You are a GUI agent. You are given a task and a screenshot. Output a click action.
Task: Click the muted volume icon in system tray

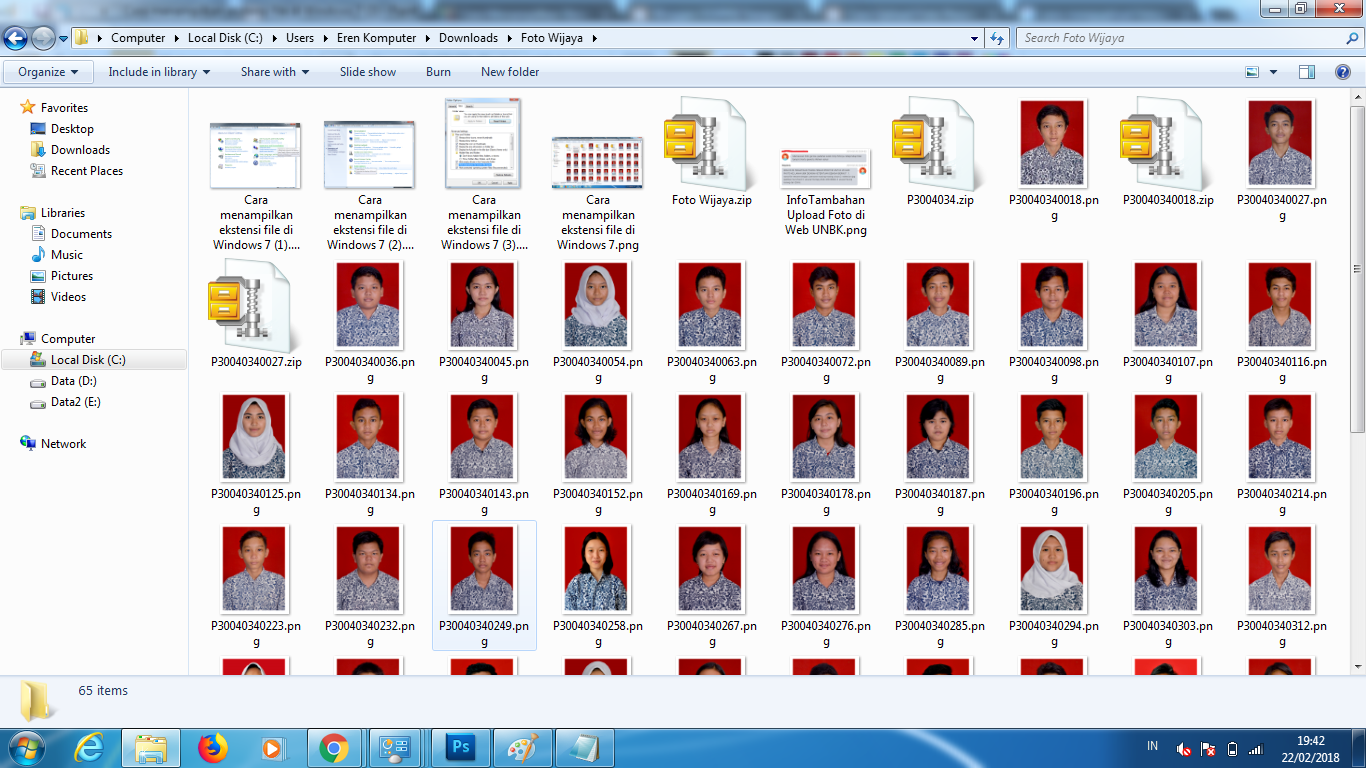coord(1183,750)
